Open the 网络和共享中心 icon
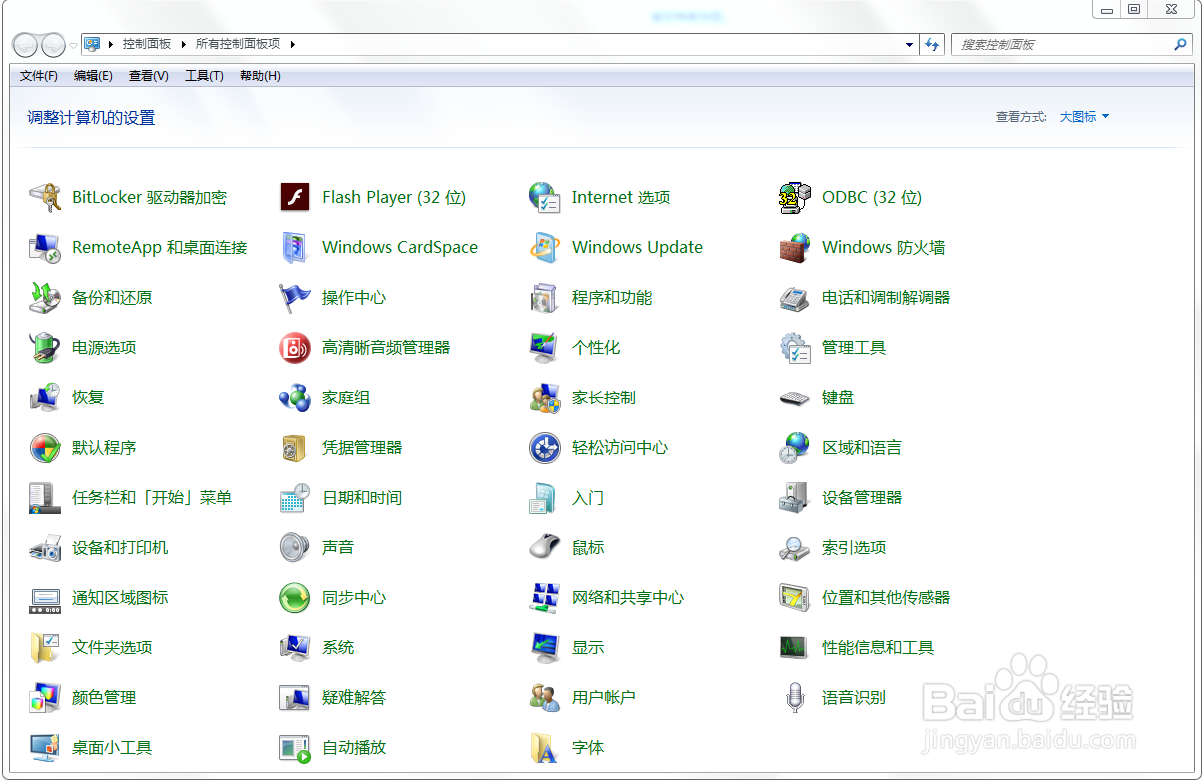This screenshot has width=1202, height=781. 545,597
